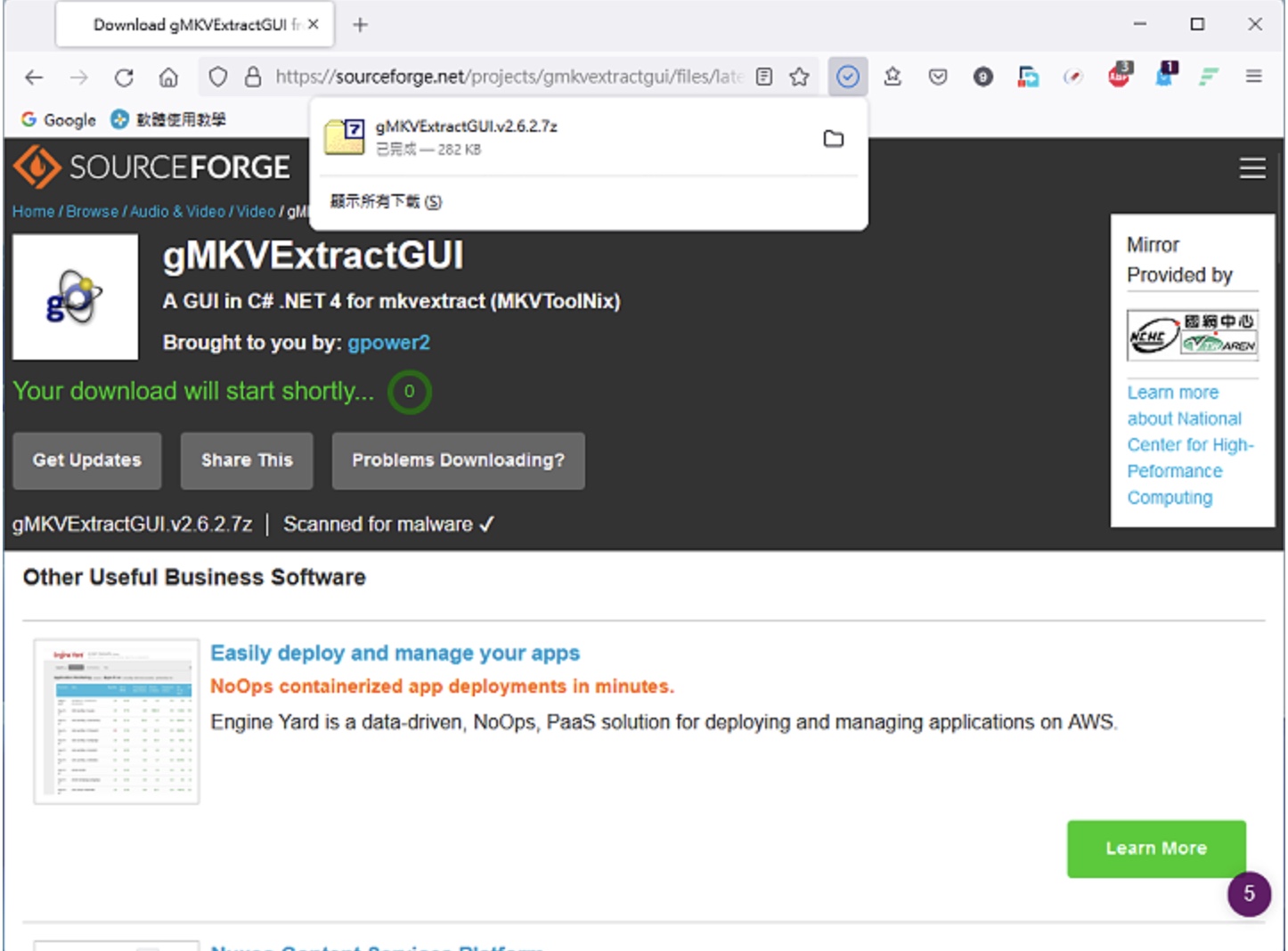The width and height of the screenshot is (1288, 951).
Task: Toggle the downloads panel button
Action: 847,77
